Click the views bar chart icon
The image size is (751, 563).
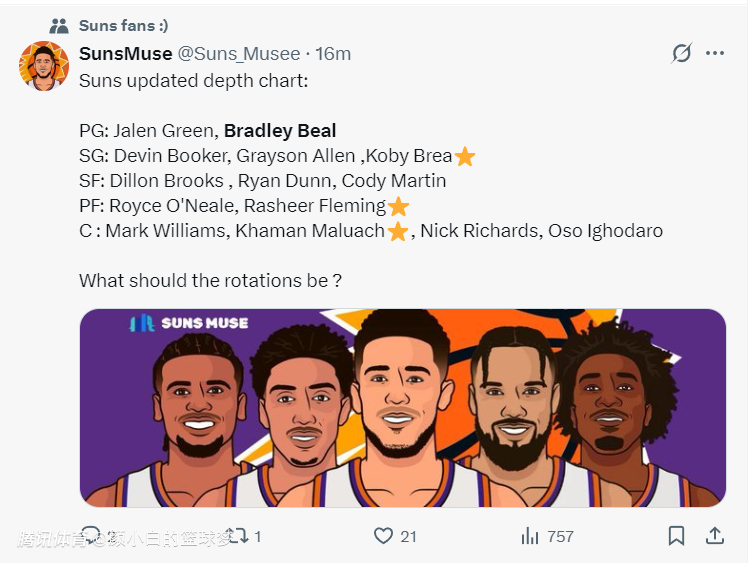pyautogui.click(x=530, y=536)
